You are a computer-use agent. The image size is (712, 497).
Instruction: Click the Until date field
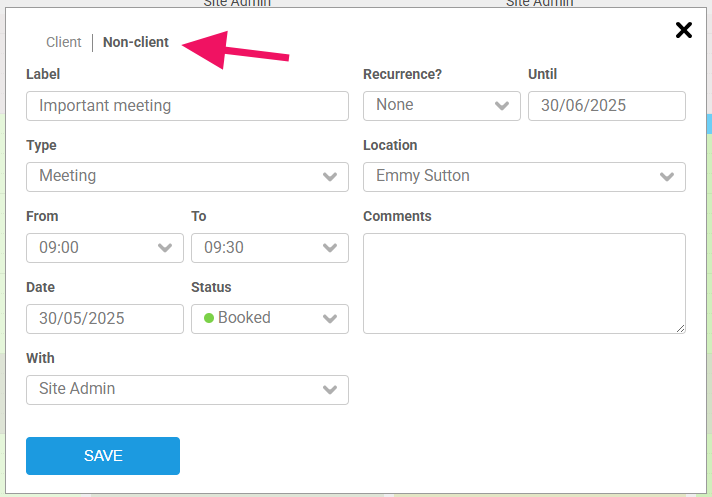coord(606,106)
